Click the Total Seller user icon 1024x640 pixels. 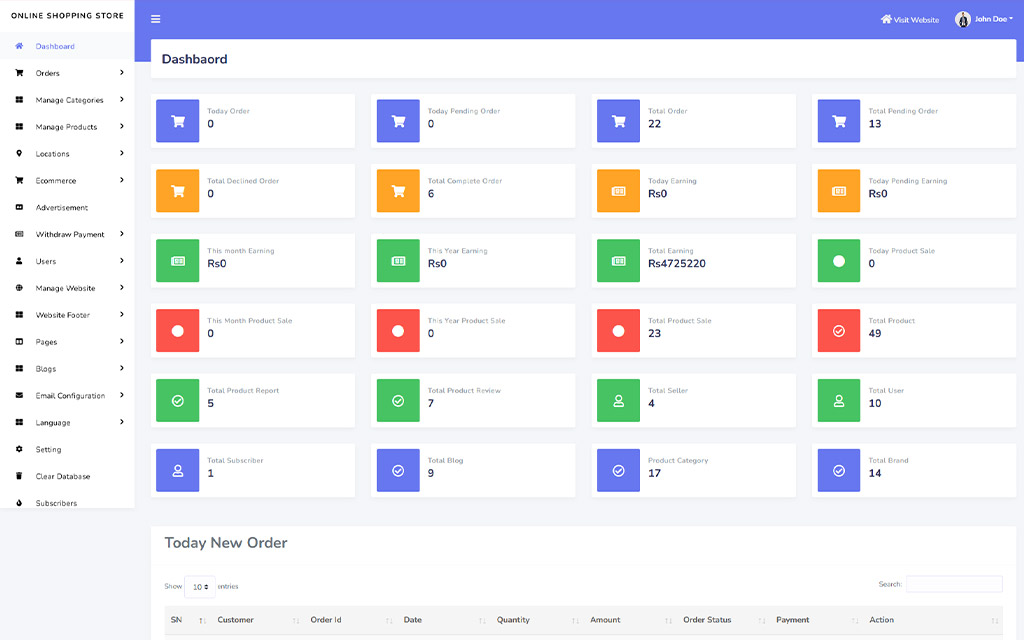[618, 400]
